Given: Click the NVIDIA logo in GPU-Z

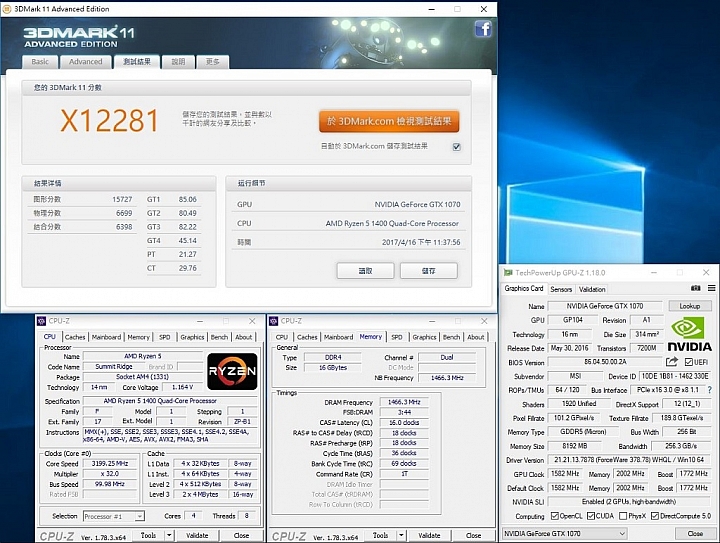Looking at the screenshot, I should (x=690, y=334).
